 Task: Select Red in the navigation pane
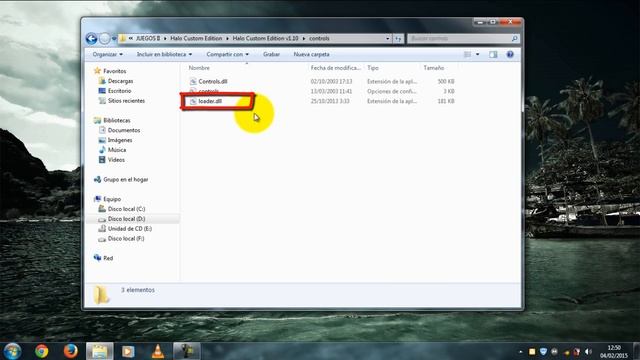point(108,258)
